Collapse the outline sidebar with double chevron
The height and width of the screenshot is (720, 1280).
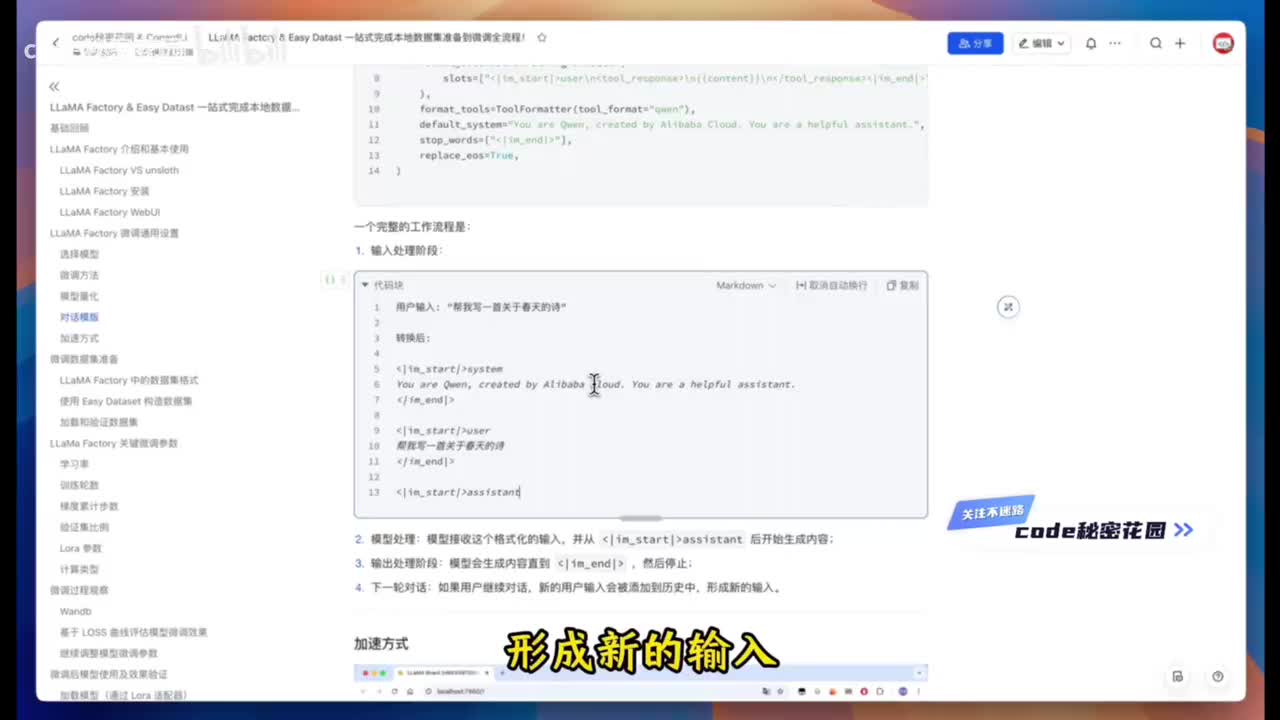[54, 87]
